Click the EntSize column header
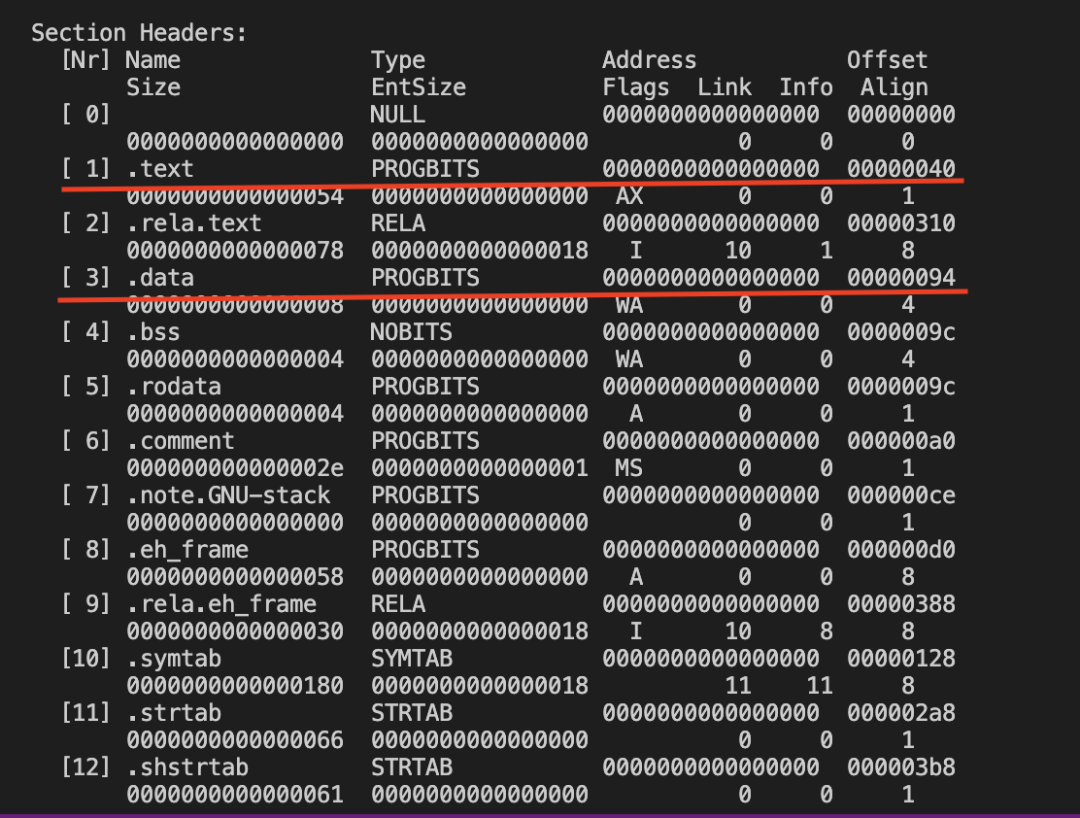The height and width of the screenshot is (818, 1080). coord(418,87)
